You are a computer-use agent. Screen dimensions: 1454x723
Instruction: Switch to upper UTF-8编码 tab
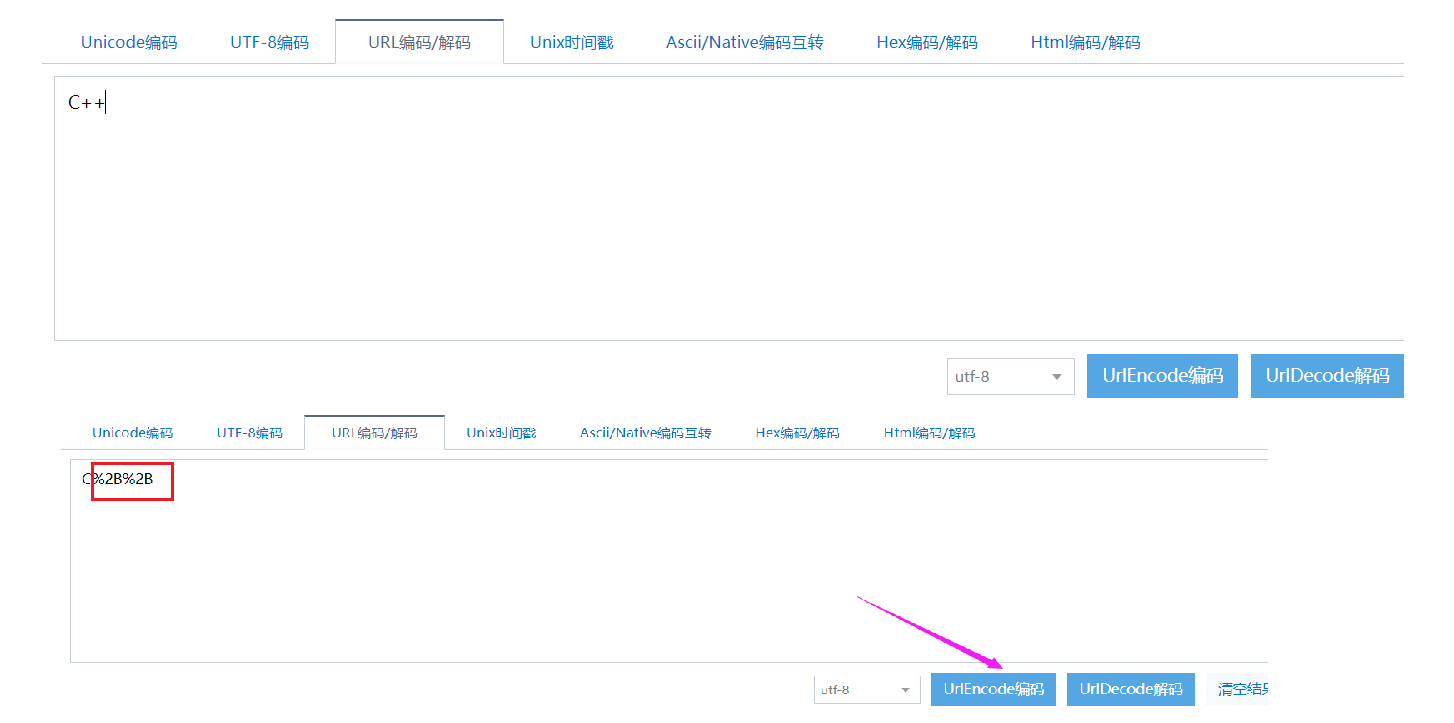[269, 42]
